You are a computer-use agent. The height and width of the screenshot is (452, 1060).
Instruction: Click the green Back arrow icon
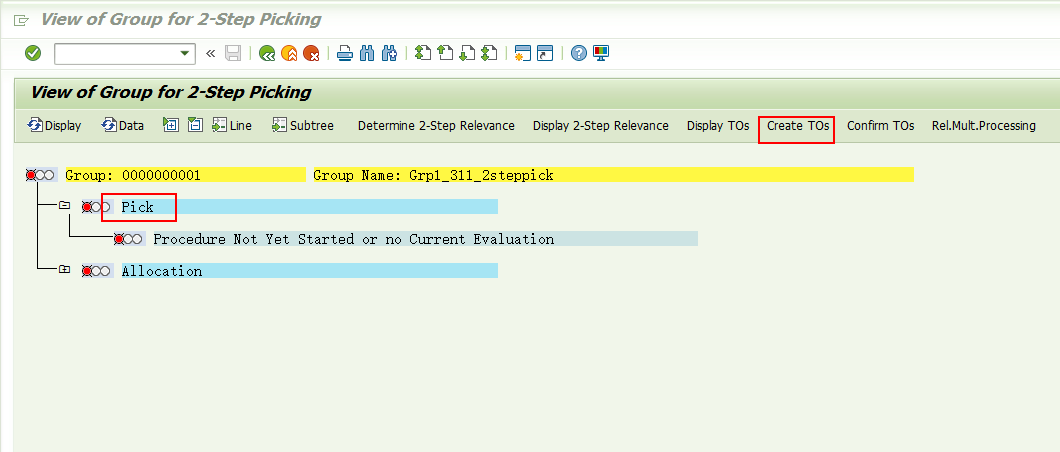[266, 53]
